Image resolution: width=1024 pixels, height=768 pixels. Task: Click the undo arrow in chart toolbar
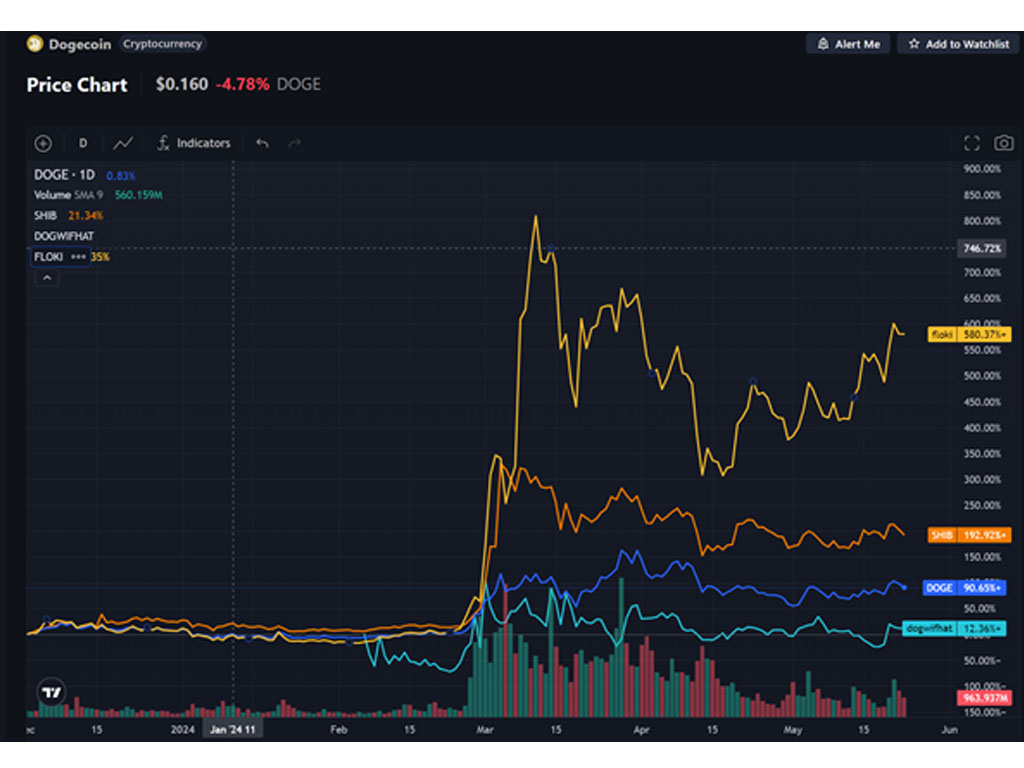point(263,143)
